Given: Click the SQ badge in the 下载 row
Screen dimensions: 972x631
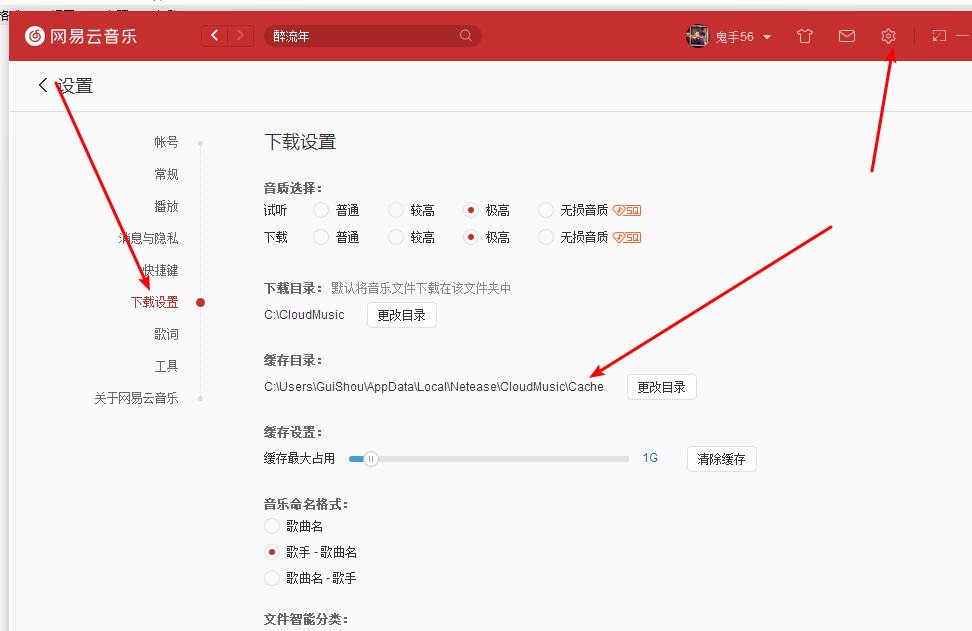Looking at the screenshot, I should (627, 237).
